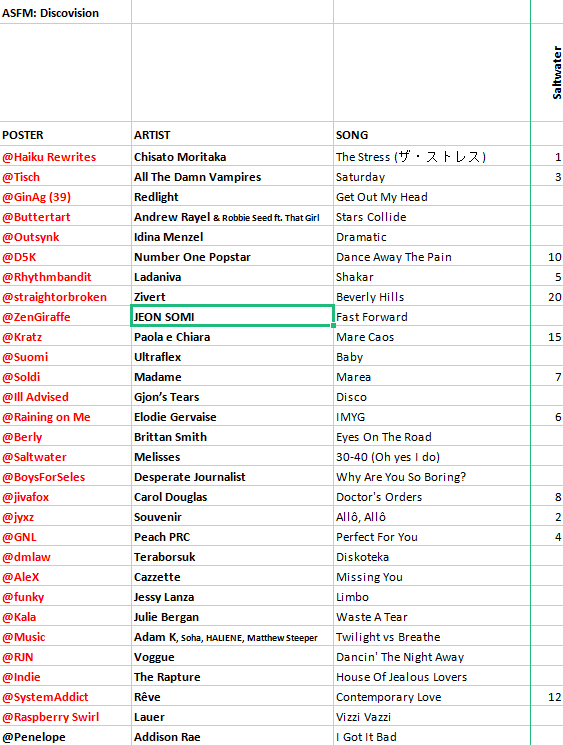Image resolution: width=563 pixels, height=745 pixels.
Task: Click the @Haiku Rewrites poster cell
Action: click(66, 156)
